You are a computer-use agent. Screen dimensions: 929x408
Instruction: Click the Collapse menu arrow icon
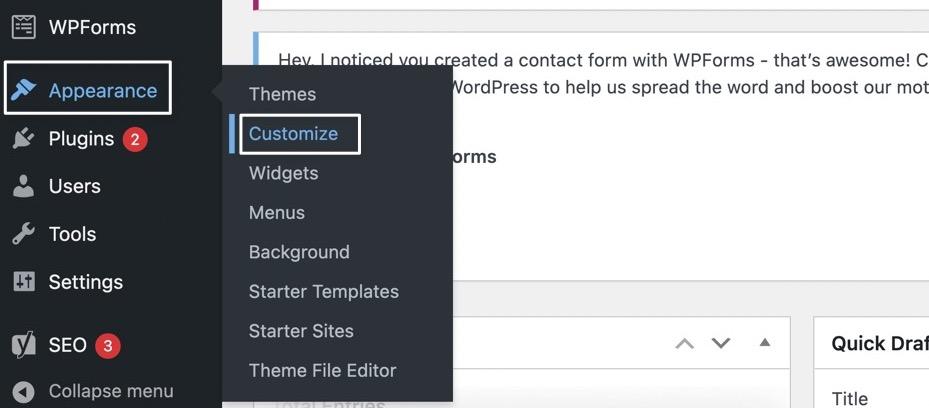[x=24, y=392]
